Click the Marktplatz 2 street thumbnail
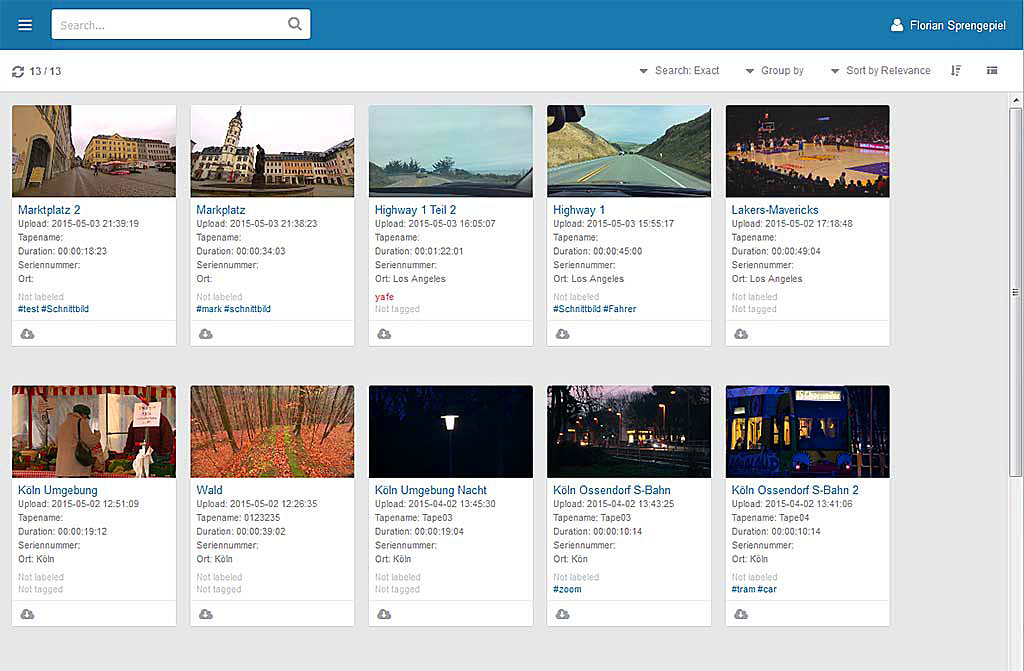This screenshot has height=671, width=1024. pos(94,151)
